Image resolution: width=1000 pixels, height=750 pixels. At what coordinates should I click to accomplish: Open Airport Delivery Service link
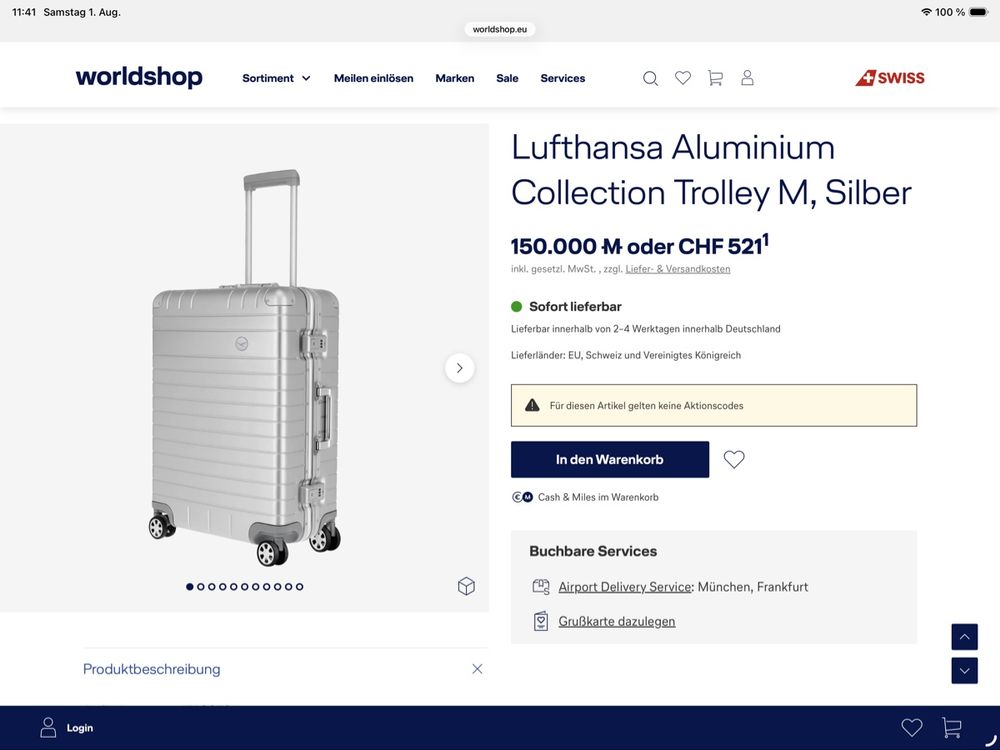point(624,587)
